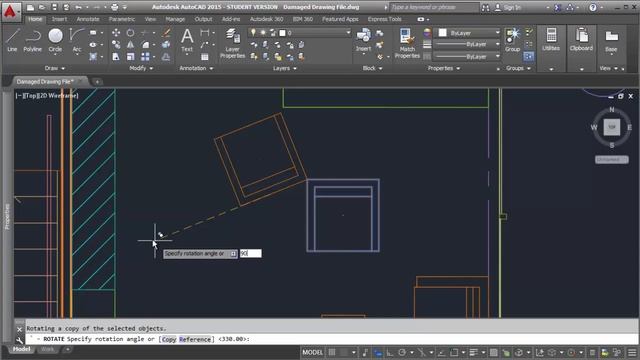Select the Explode tool

[166, 44]
